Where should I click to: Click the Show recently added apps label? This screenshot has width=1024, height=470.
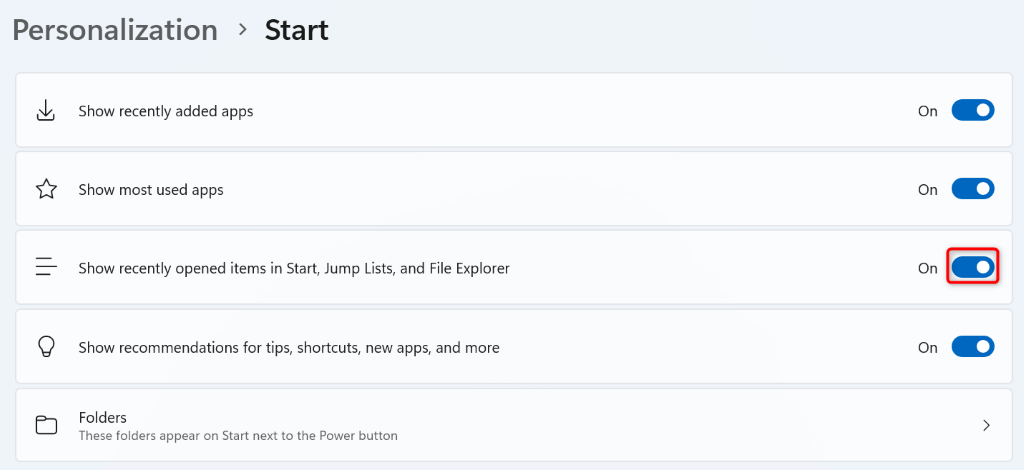click(x=166, y=111)
